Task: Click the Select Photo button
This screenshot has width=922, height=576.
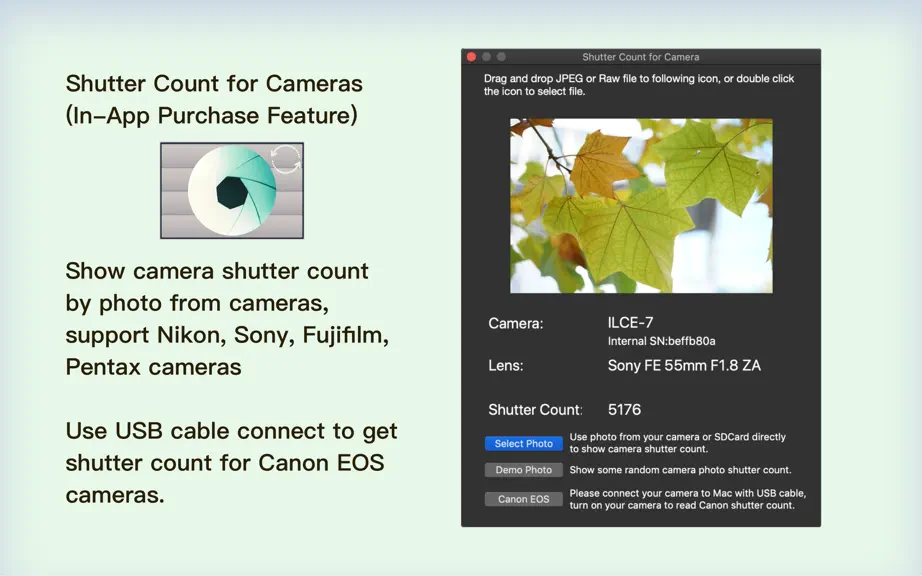Action: pyautogui.click(x=523, y=444)
